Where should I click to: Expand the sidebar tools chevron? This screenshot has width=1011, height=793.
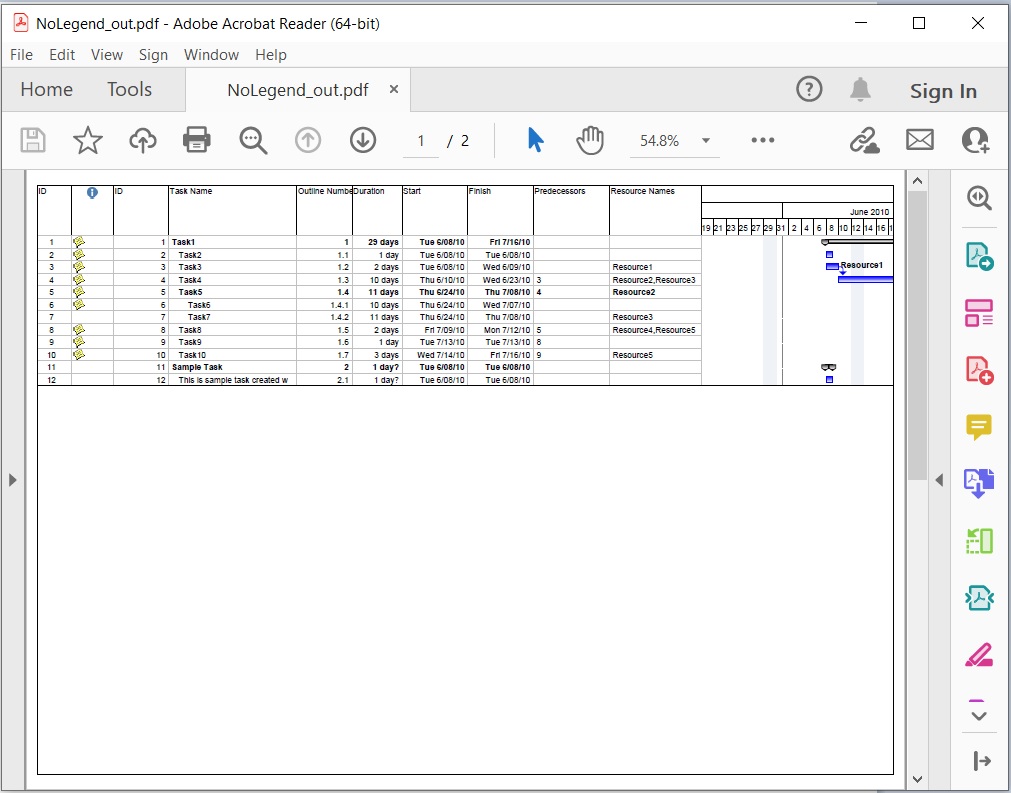979,713
